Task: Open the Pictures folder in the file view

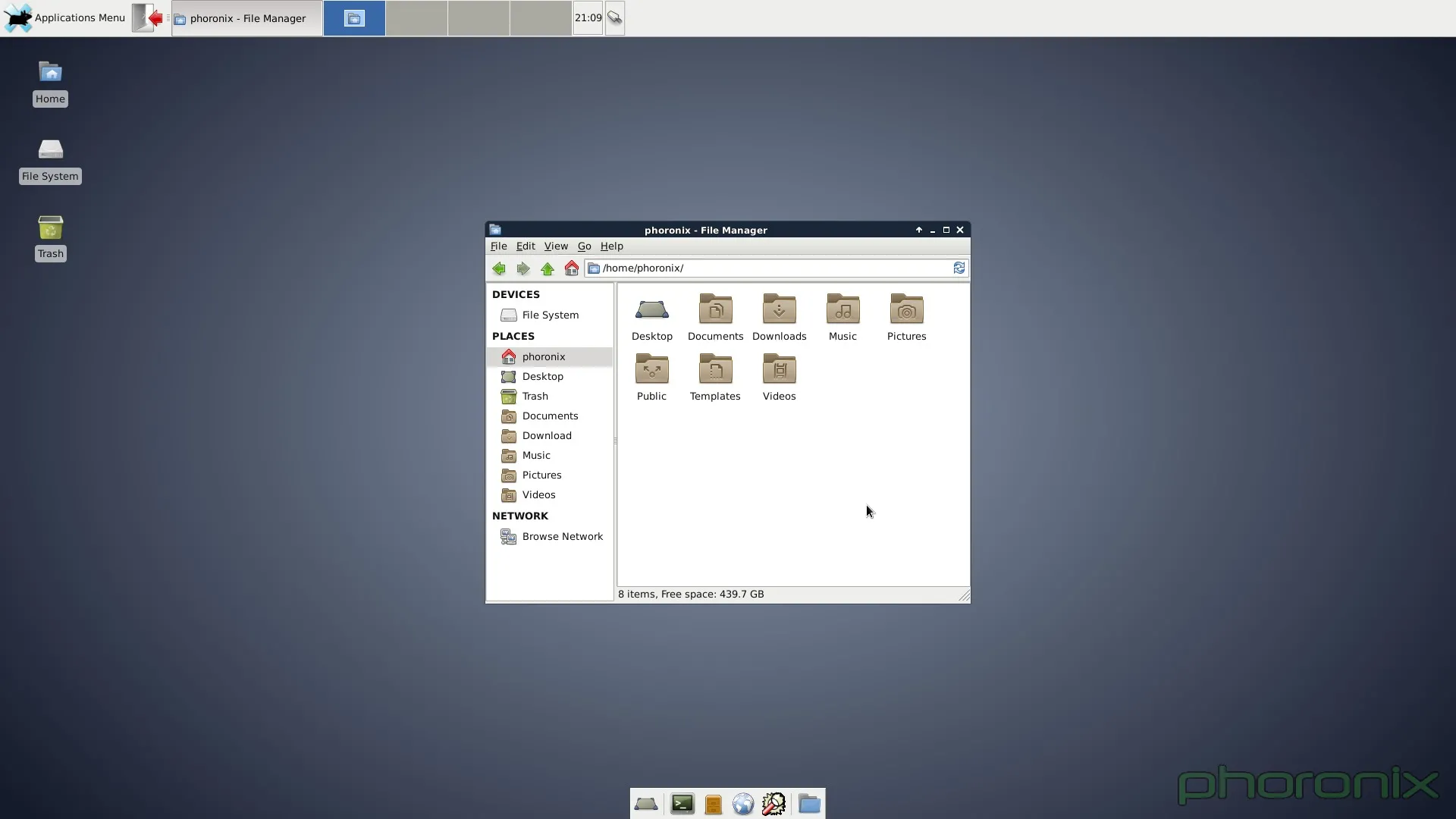Action: point(906,318)
